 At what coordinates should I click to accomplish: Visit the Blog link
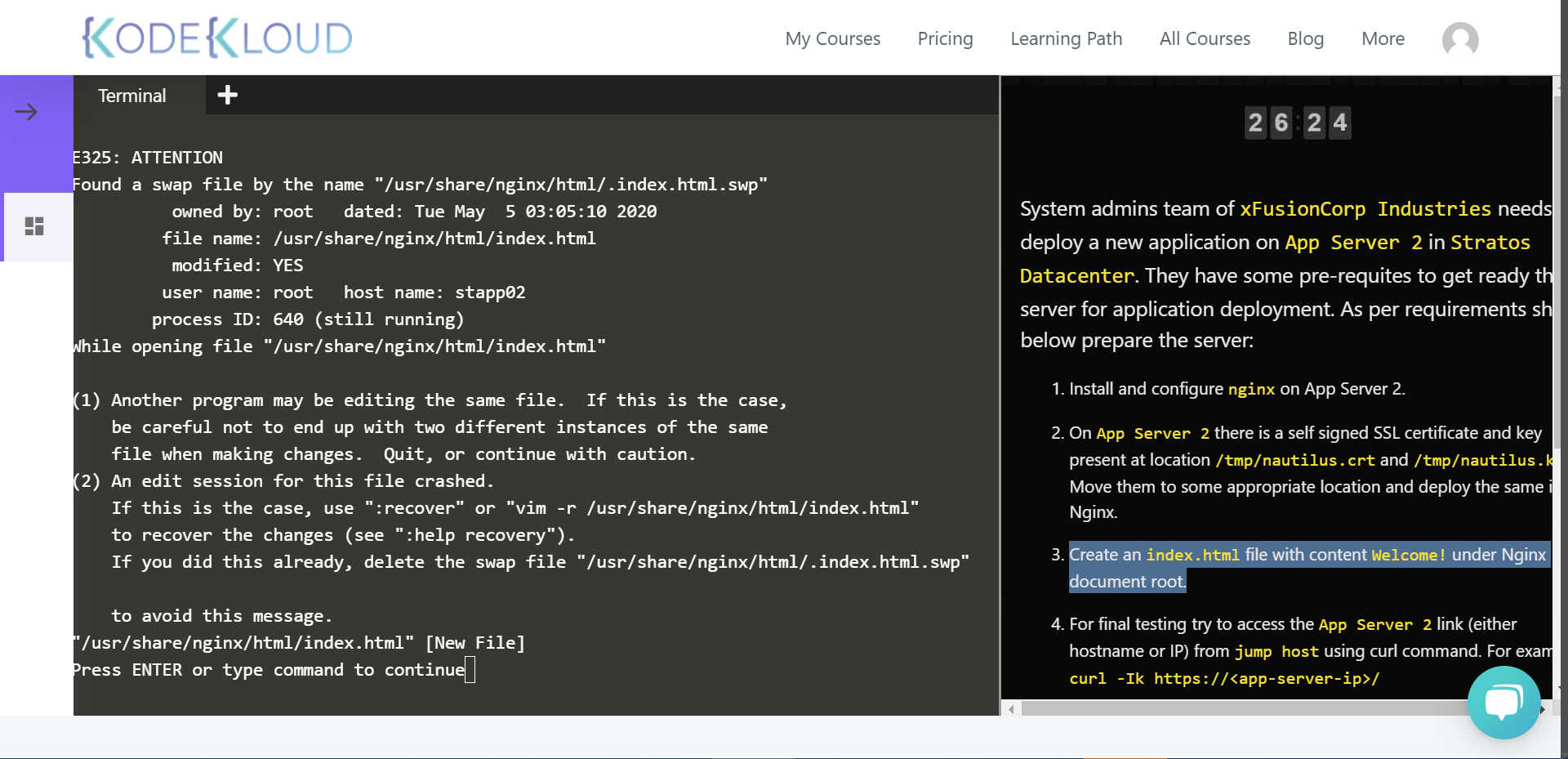(1305, 38)
